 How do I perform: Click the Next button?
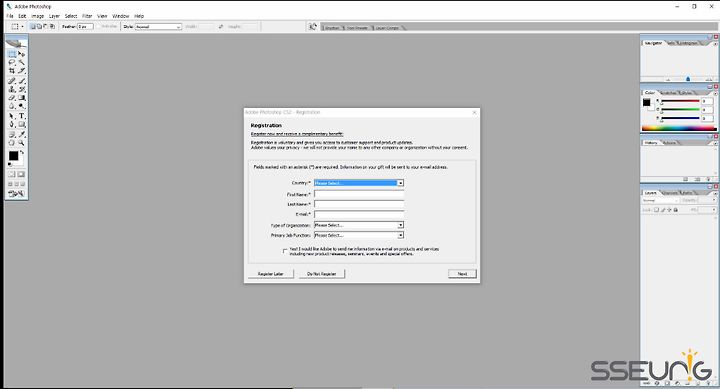point(462,274)
